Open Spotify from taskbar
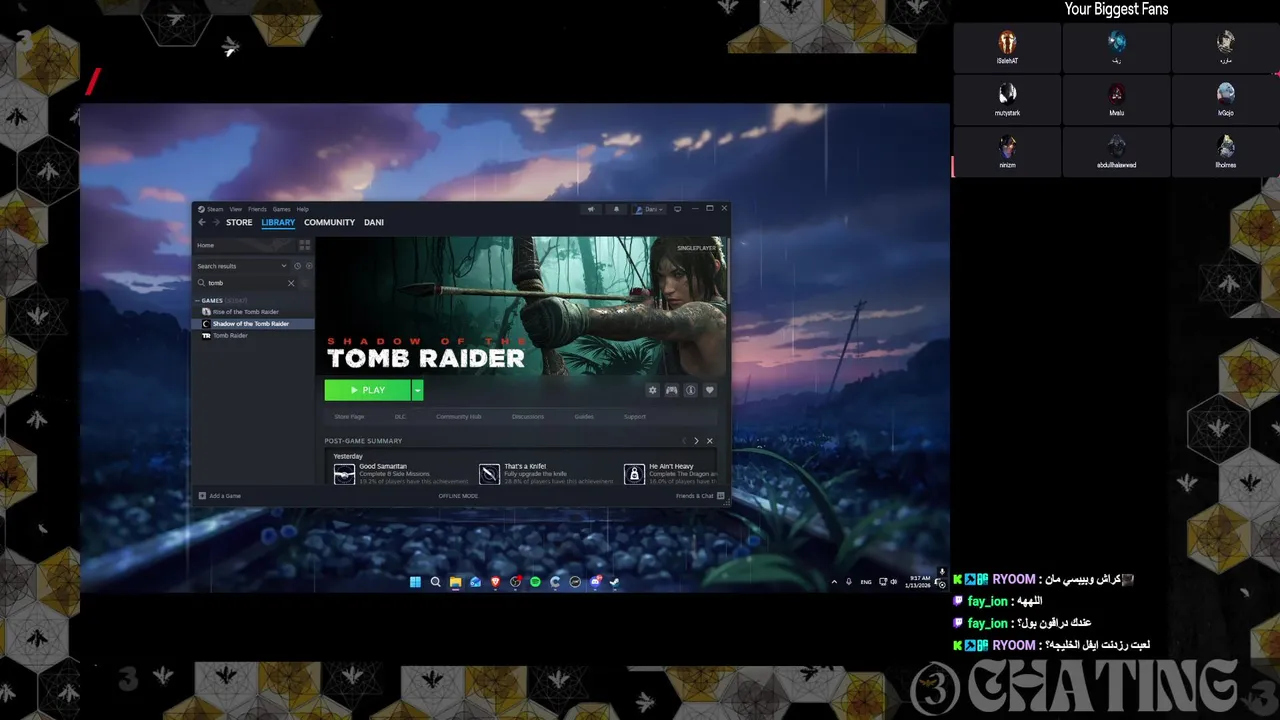This screenshot has height=720, width=1280. [x=535, y=582]
